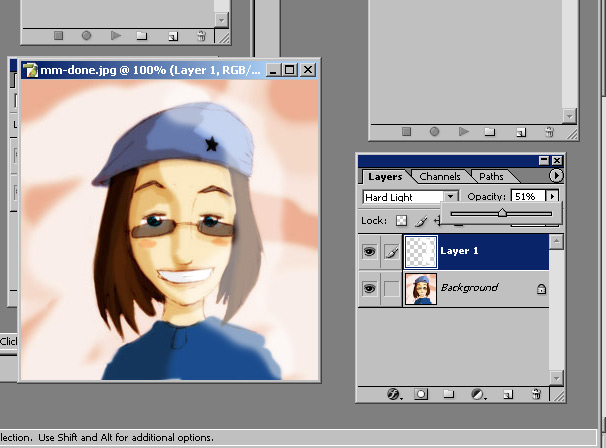Click the padlock icon on the Background layer
The image size is (606, 448).
(541, 288)
